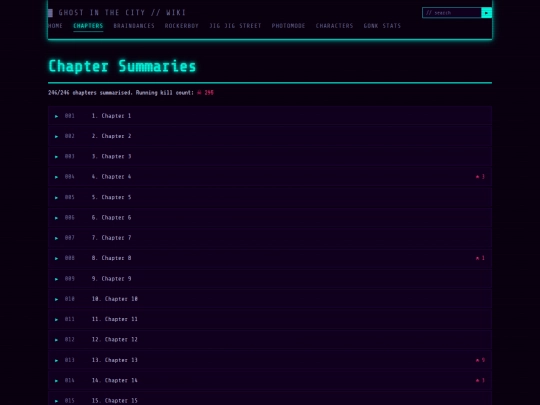Expand the Chapter 1 summary arrow

(56, 116)
